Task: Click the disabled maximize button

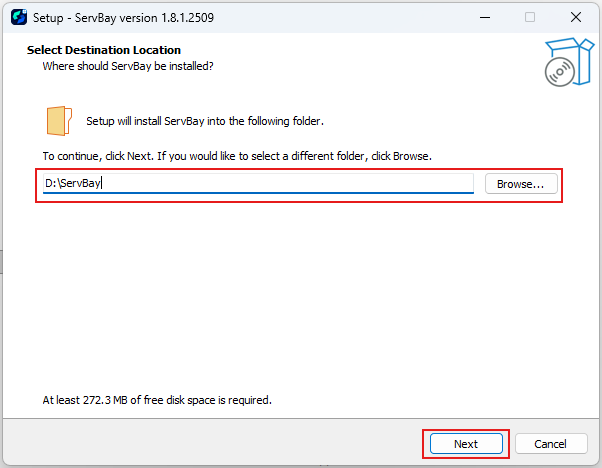Action: coord(530,17)
